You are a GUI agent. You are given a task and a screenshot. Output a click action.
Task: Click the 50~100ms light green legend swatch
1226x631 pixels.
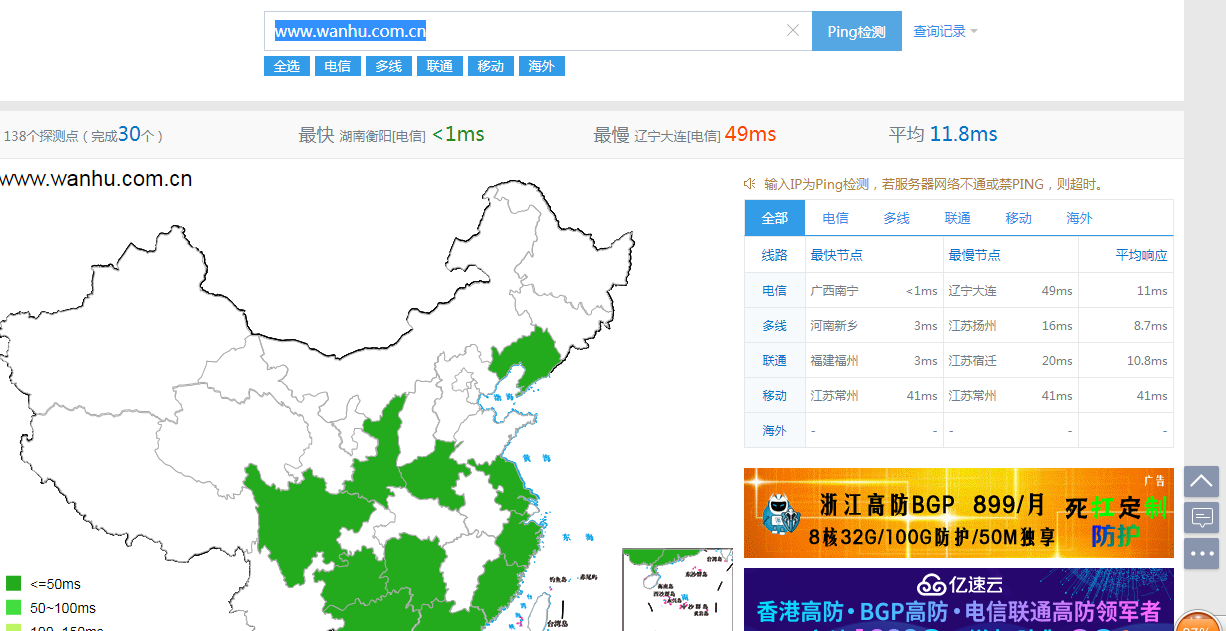pos(14,607)
